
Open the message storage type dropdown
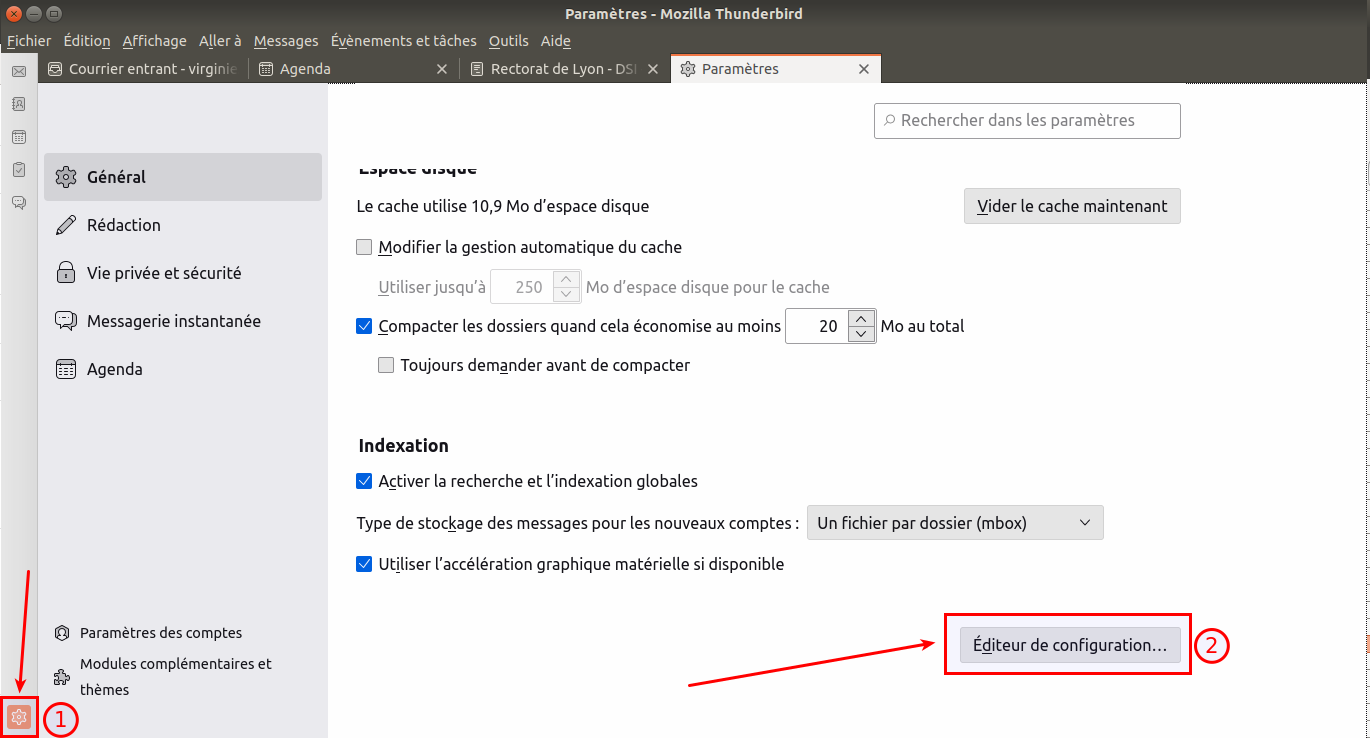(x=954, y=523)
